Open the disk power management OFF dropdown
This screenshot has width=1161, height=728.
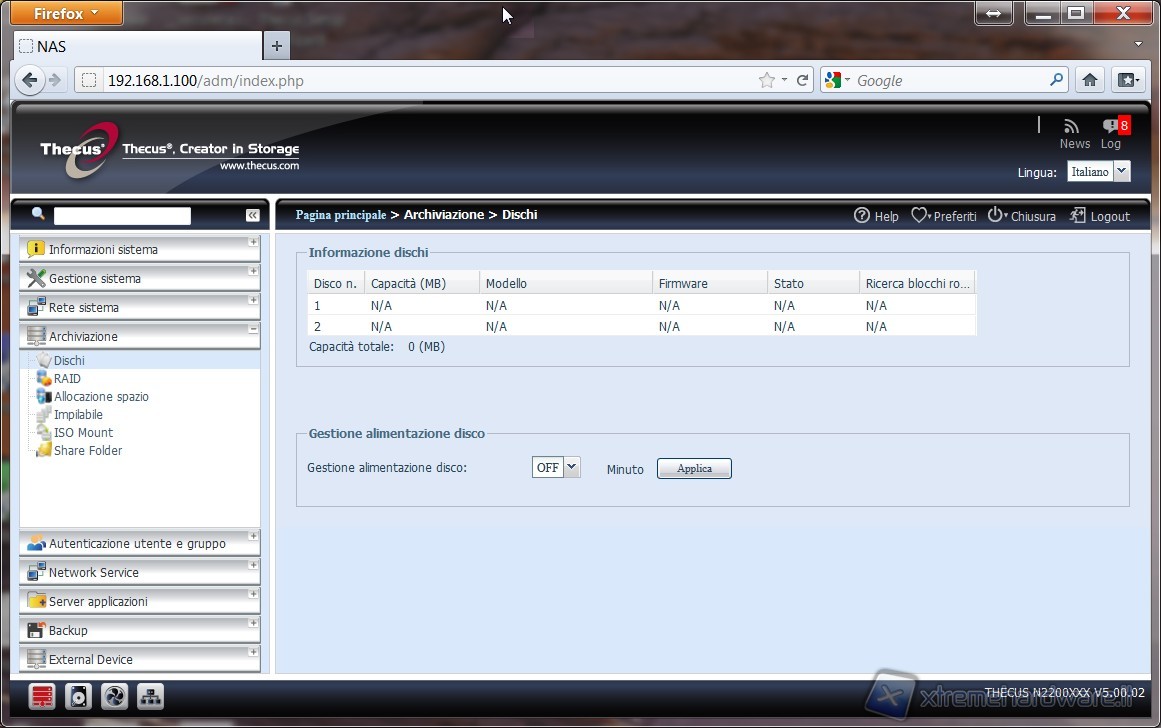(571, 467)
